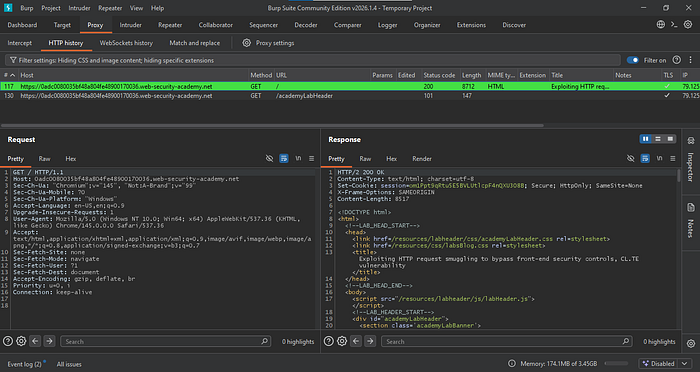This screenshot has height=372, width=700.
Task: Switch to the Decoder tab
Action: tap(306, 25)
